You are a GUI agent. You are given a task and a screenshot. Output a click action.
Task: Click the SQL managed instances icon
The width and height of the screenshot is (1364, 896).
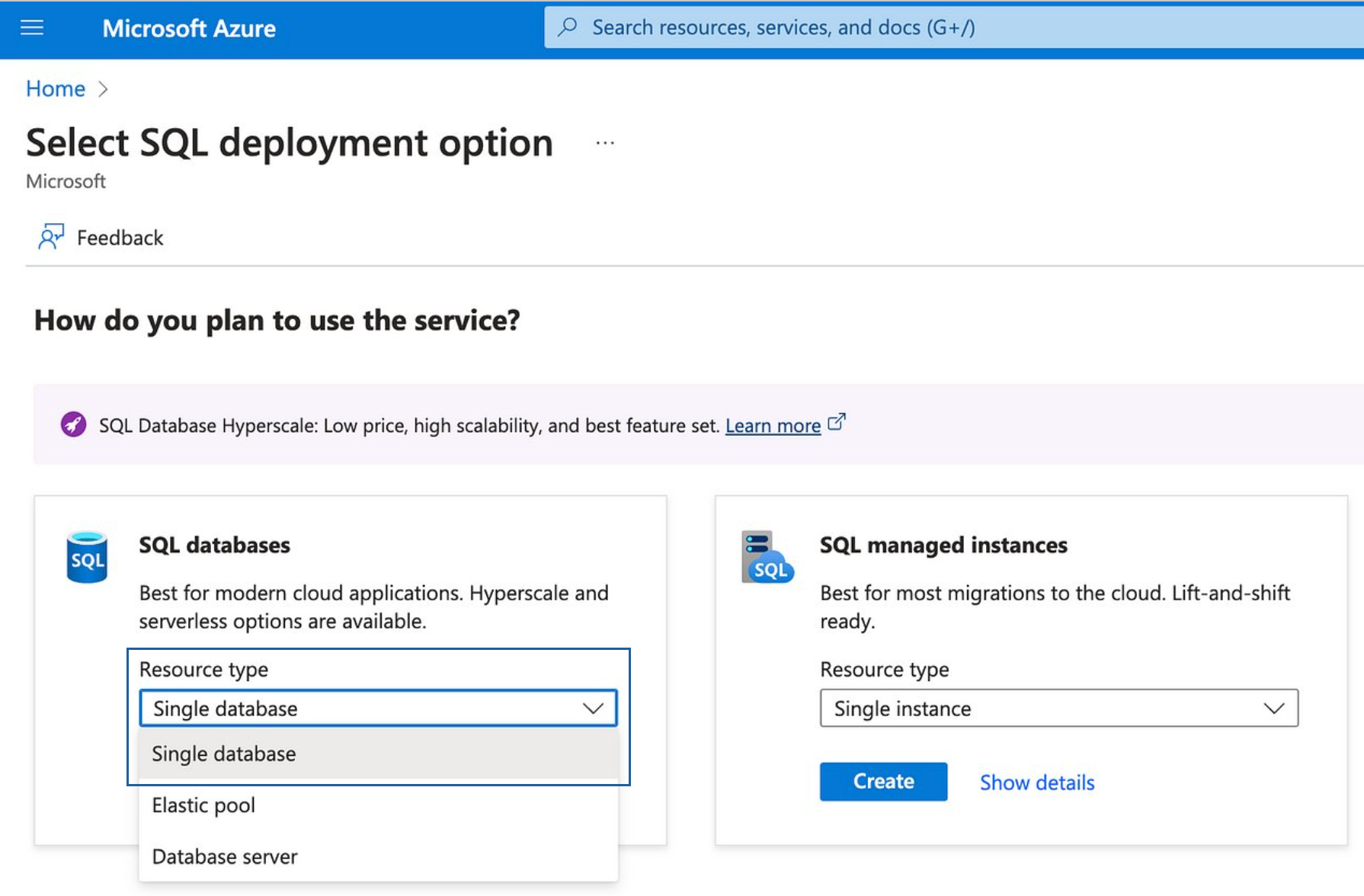[x=767, y=558]
